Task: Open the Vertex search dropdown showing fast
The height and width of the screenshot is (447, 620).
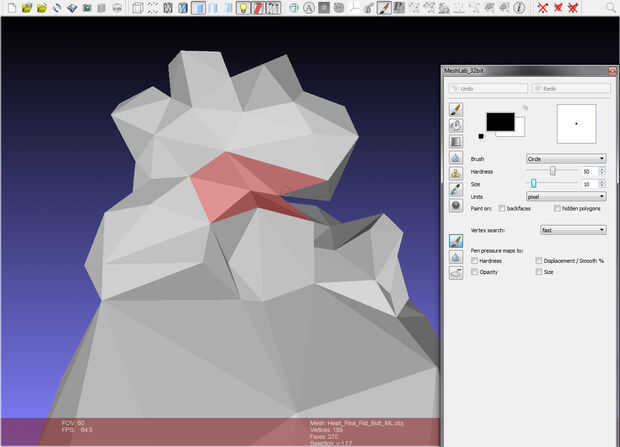Action: (573, 230)
